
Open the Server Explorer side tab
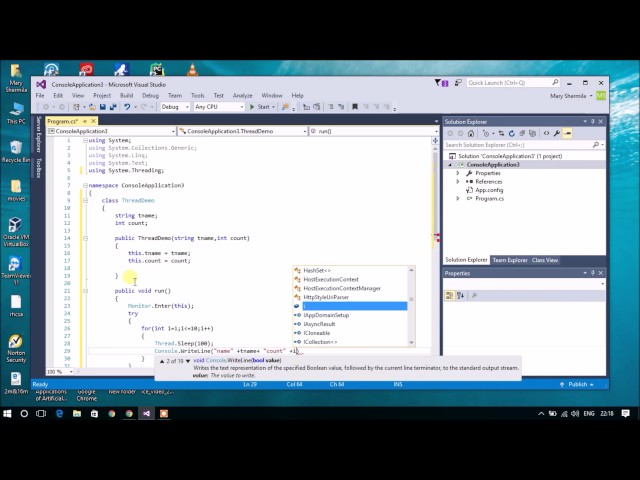[x=39, y=134]
